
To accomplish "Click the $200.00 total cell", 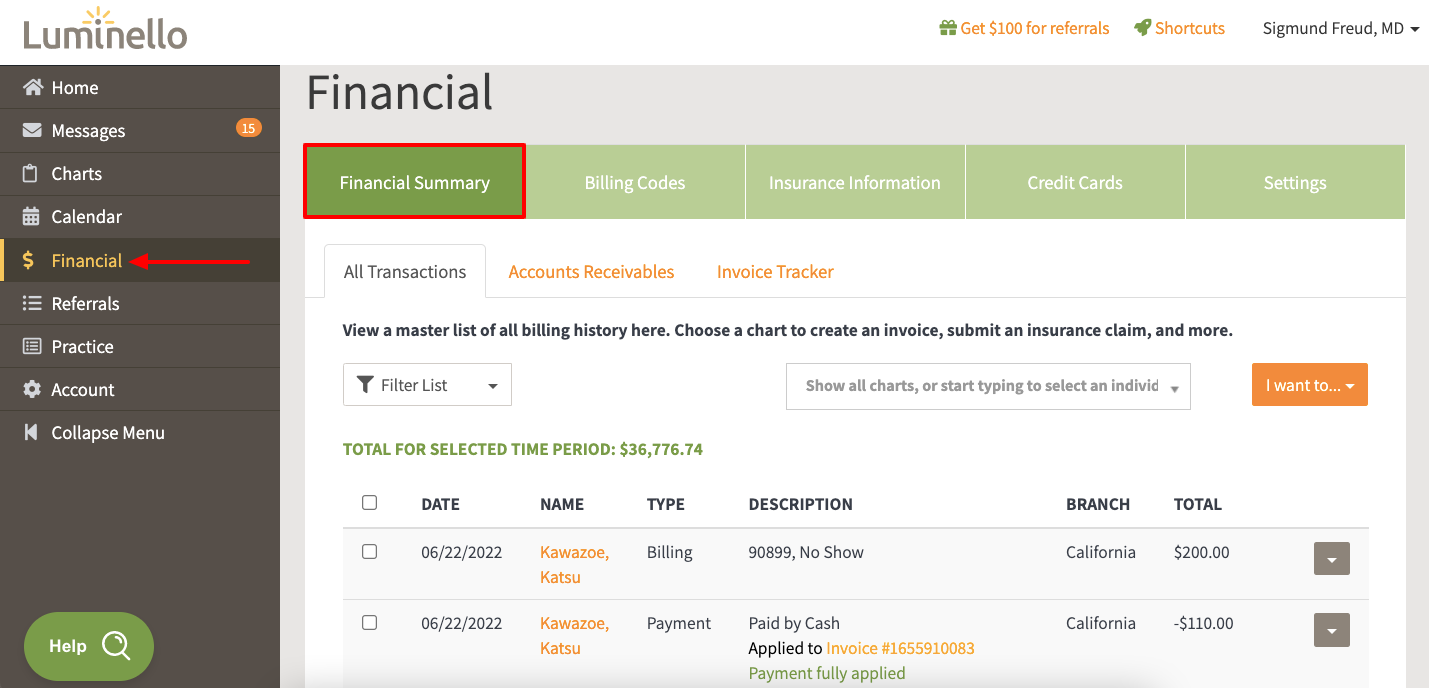I will click(x=1202, y=552).
